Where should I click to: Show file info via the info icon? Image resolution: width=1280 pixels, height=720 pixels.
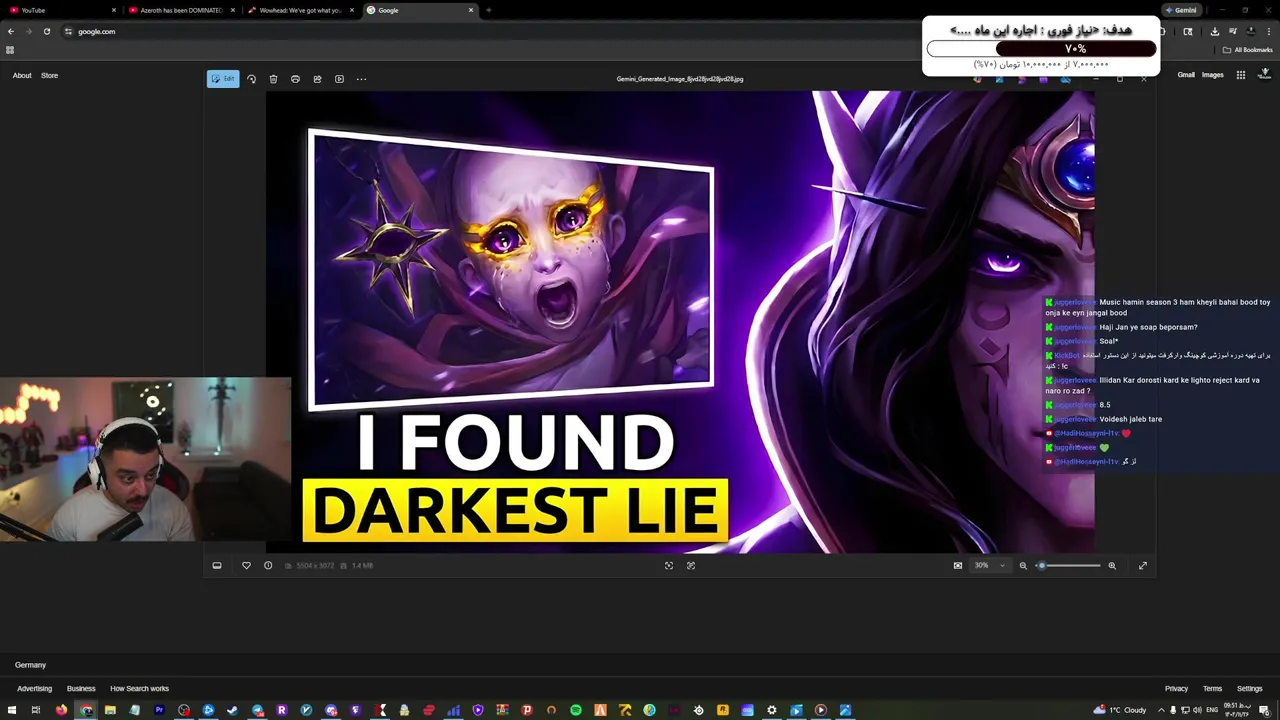[268, 565]
